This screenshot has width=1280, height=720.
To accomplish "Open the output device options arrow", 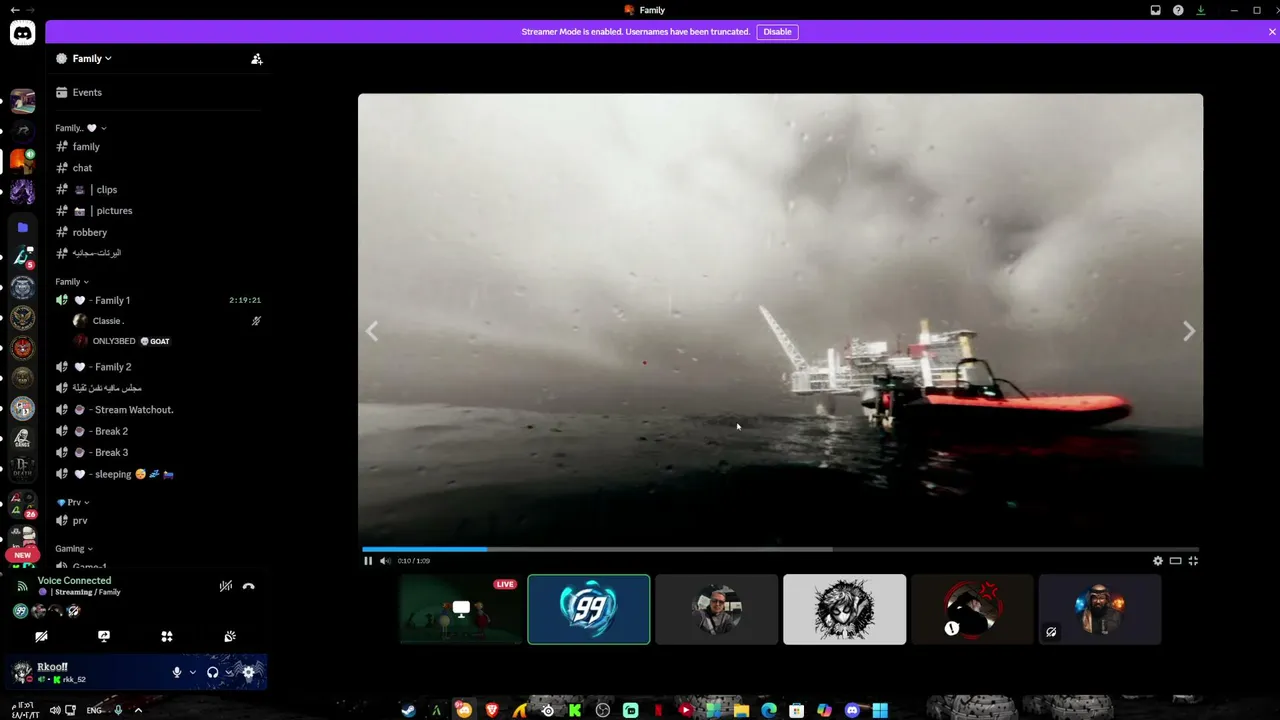I will (229, 672).
